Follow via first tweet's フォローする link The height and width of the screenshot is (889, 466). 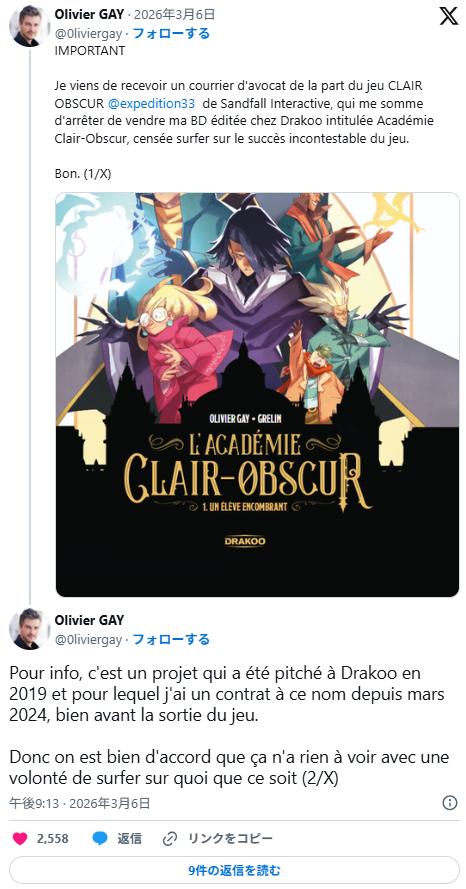[x=171, y=33]
